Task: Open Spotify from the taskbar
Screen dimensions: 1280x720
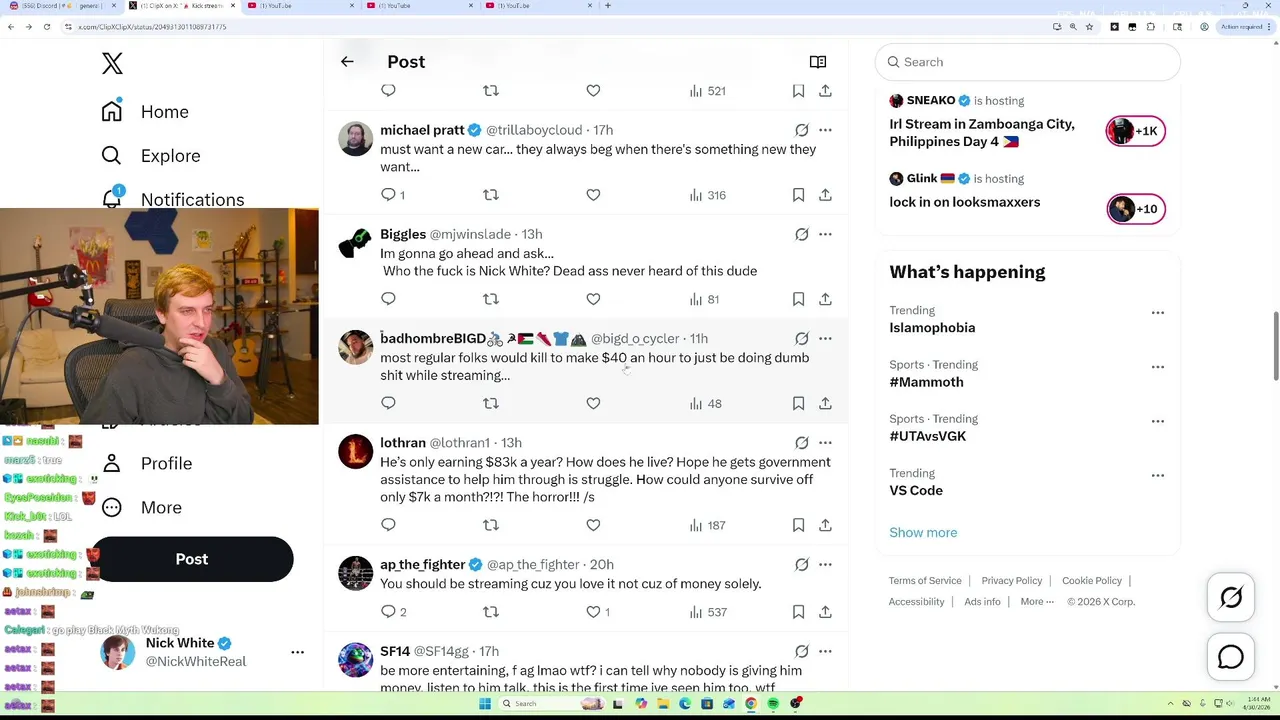Action: pos(773,704)
